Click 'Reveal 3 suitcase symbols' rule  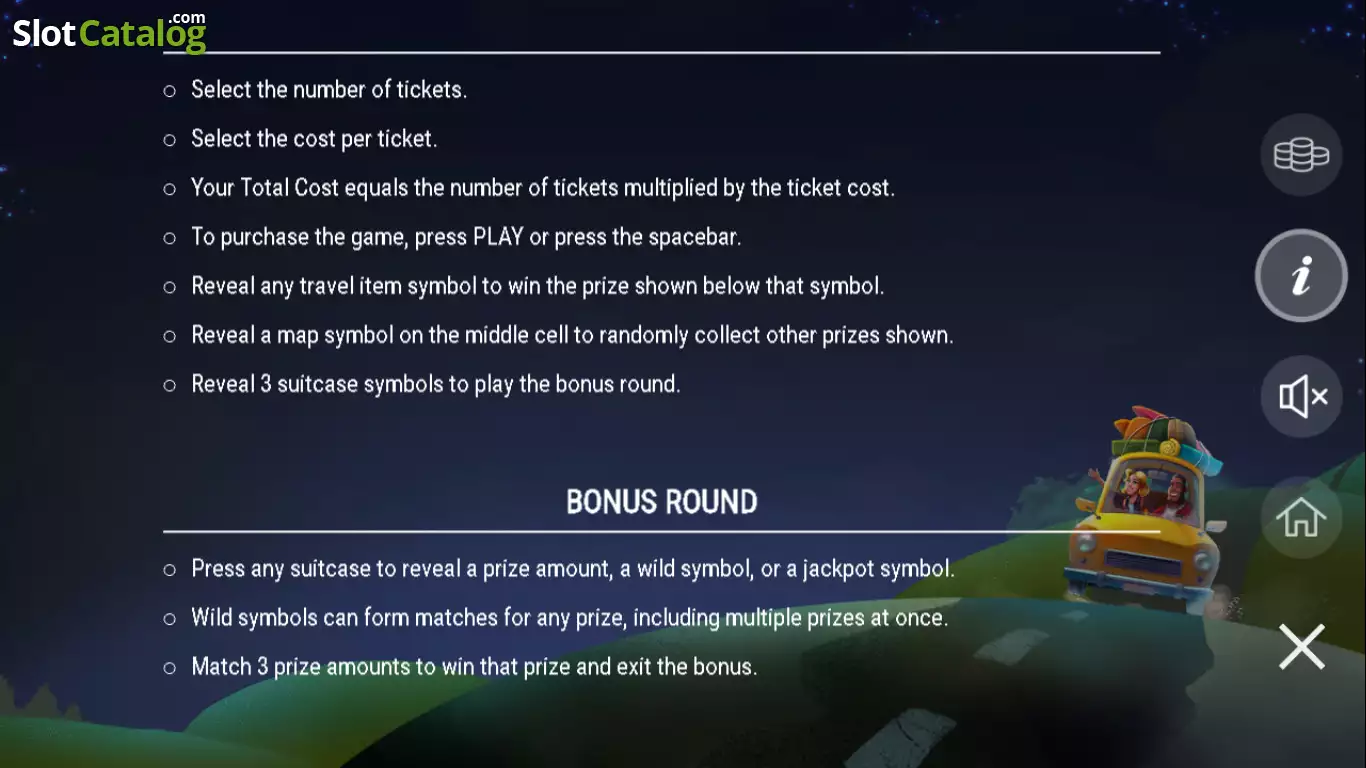coord(436,384)
